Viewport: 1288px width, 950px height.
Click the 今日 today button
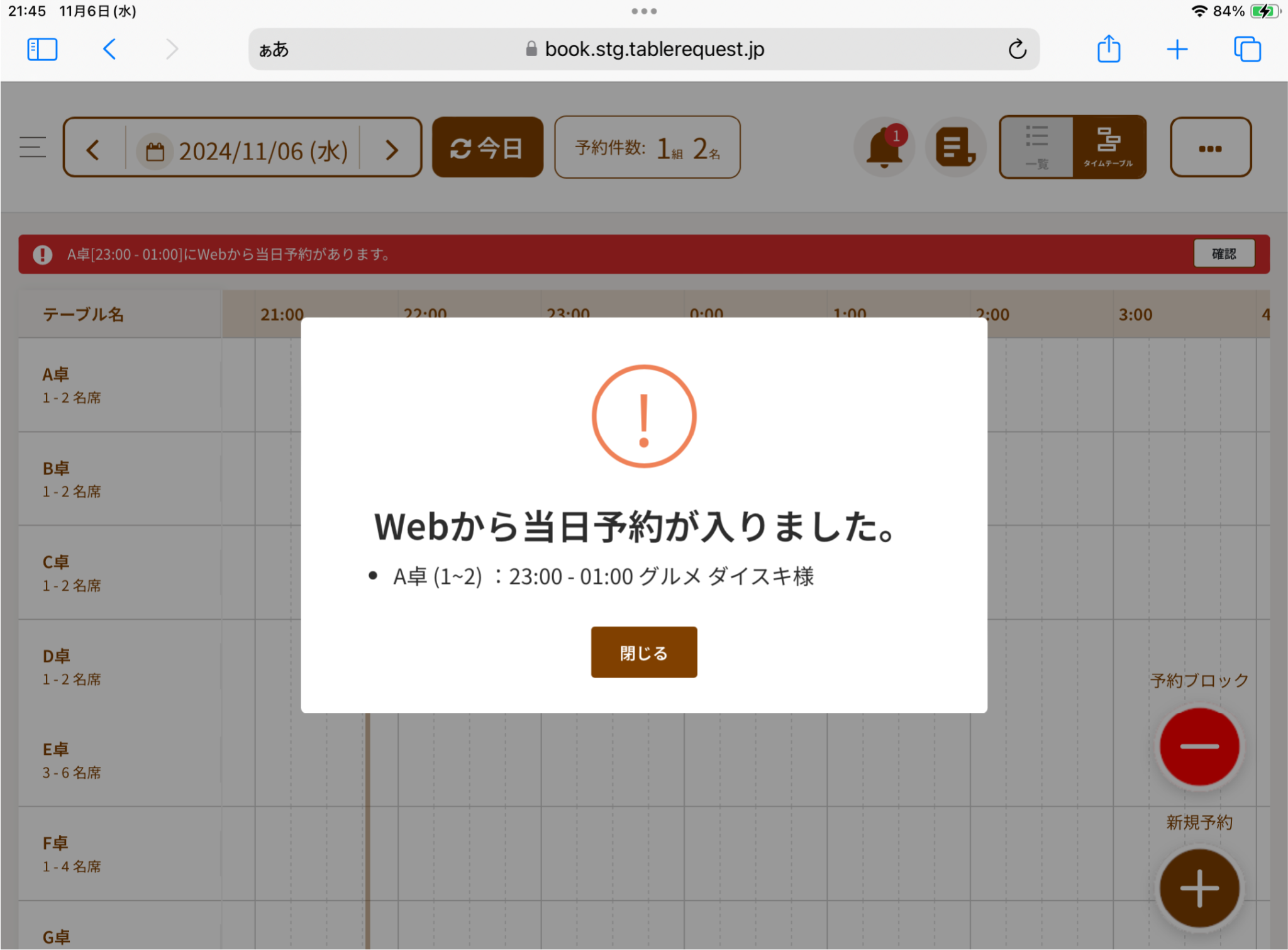[487, 147]
